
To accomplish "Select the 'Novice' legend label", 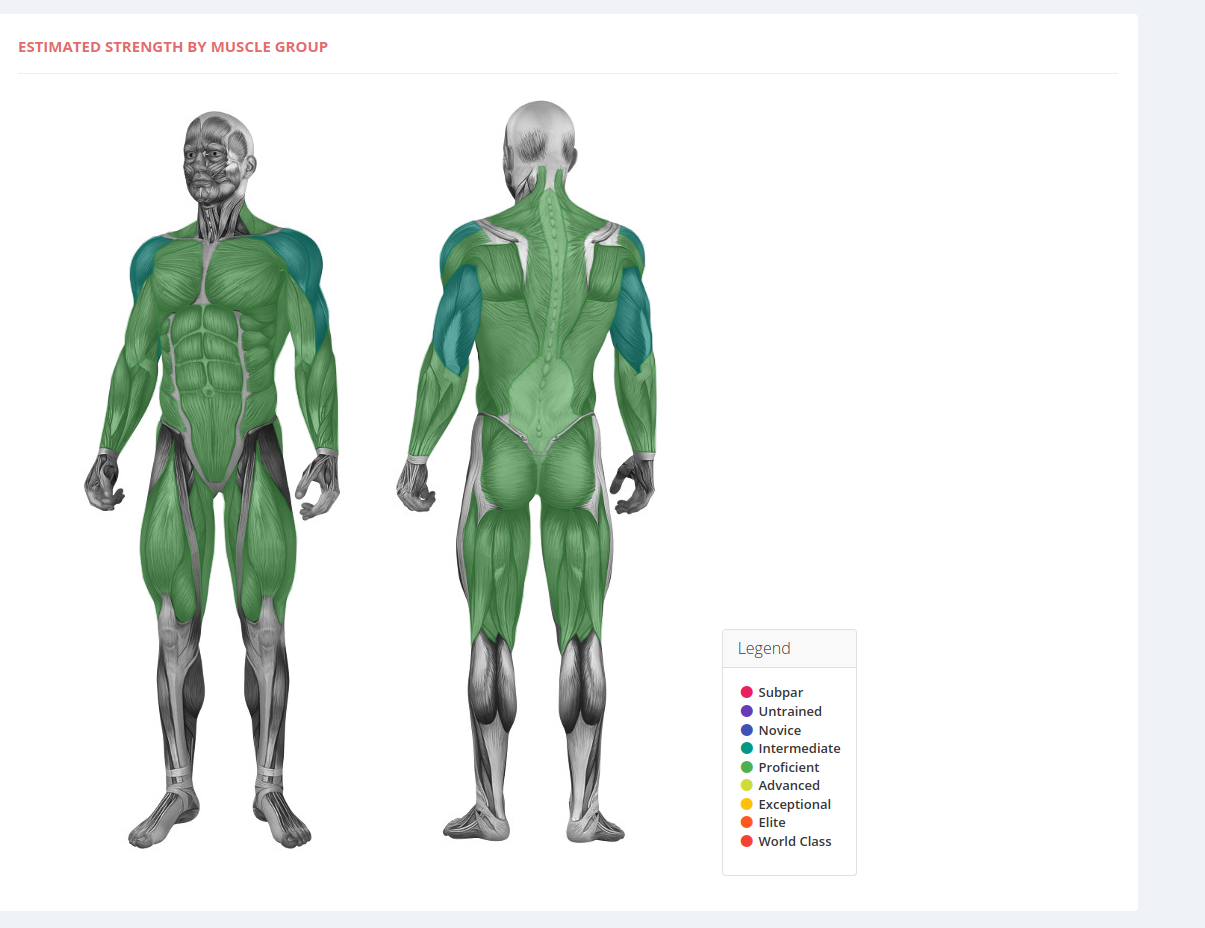I will point(779,730).
